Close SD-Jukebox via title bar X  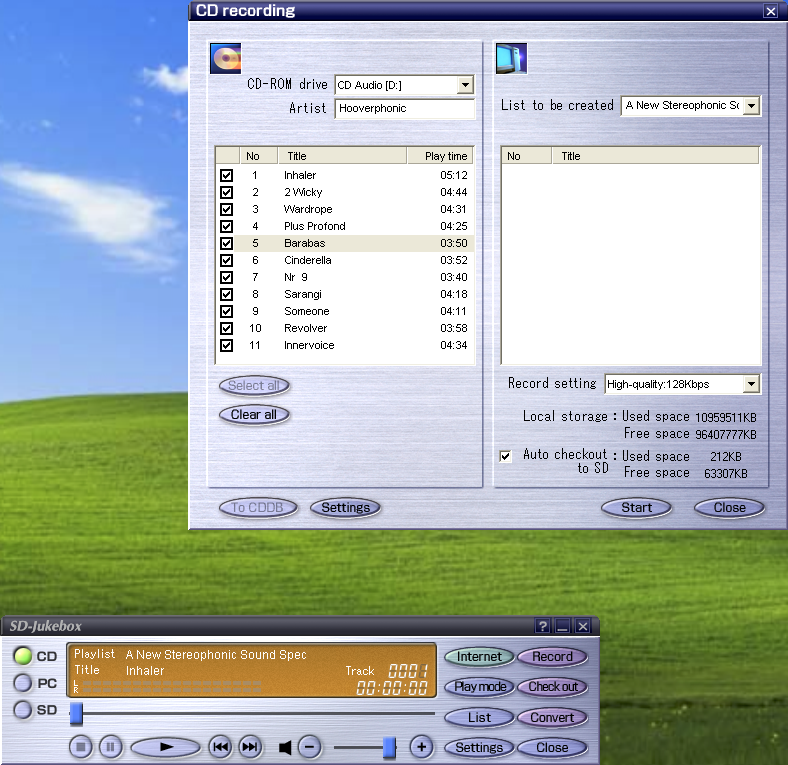click(582, 626)
